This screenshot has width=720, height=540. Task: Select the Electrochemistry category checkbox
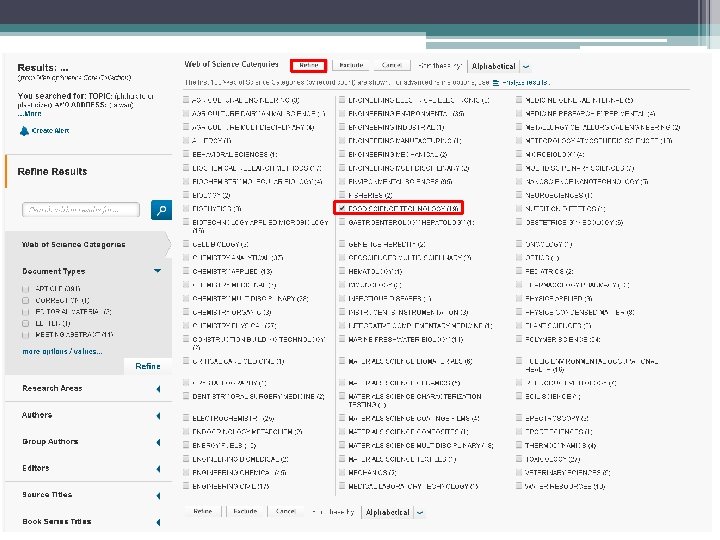point(186,418)
